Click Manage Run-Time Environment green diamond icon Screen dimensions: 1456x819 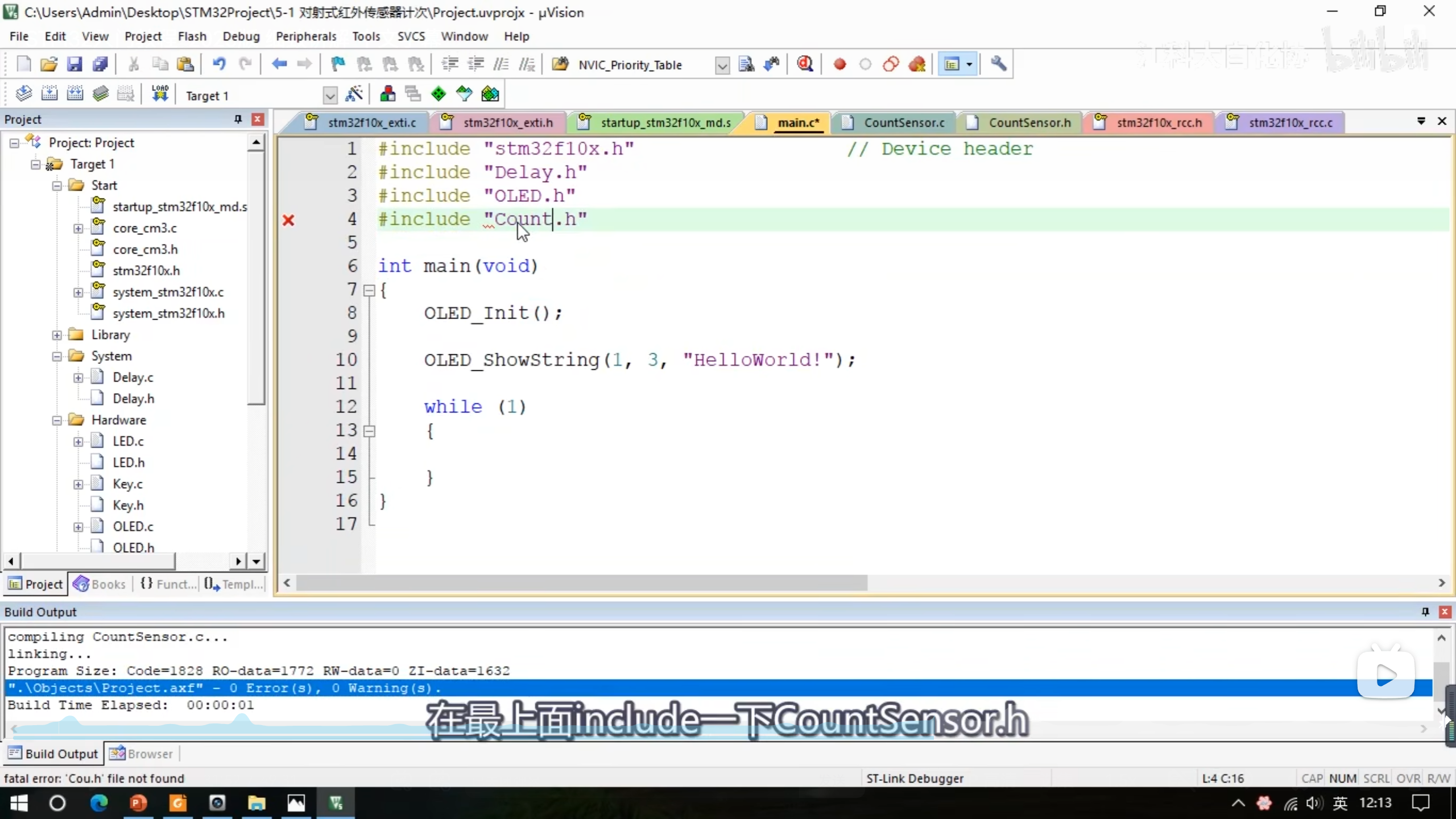pos(439,94)
